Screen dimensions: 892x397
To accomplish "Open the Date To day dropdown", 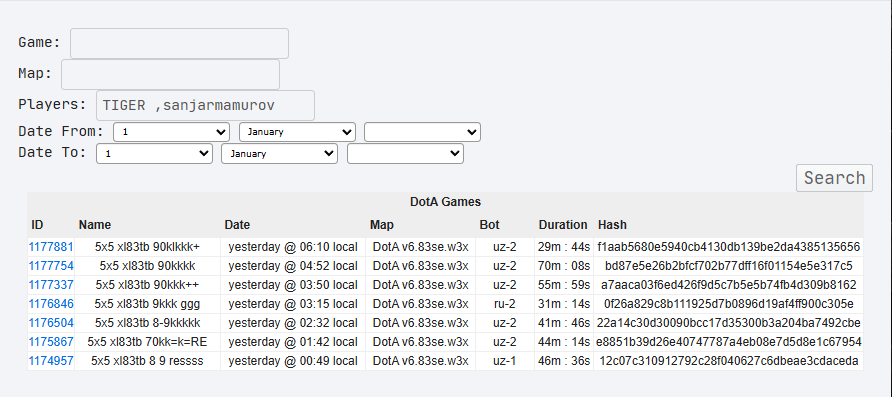I will point(154,154).
